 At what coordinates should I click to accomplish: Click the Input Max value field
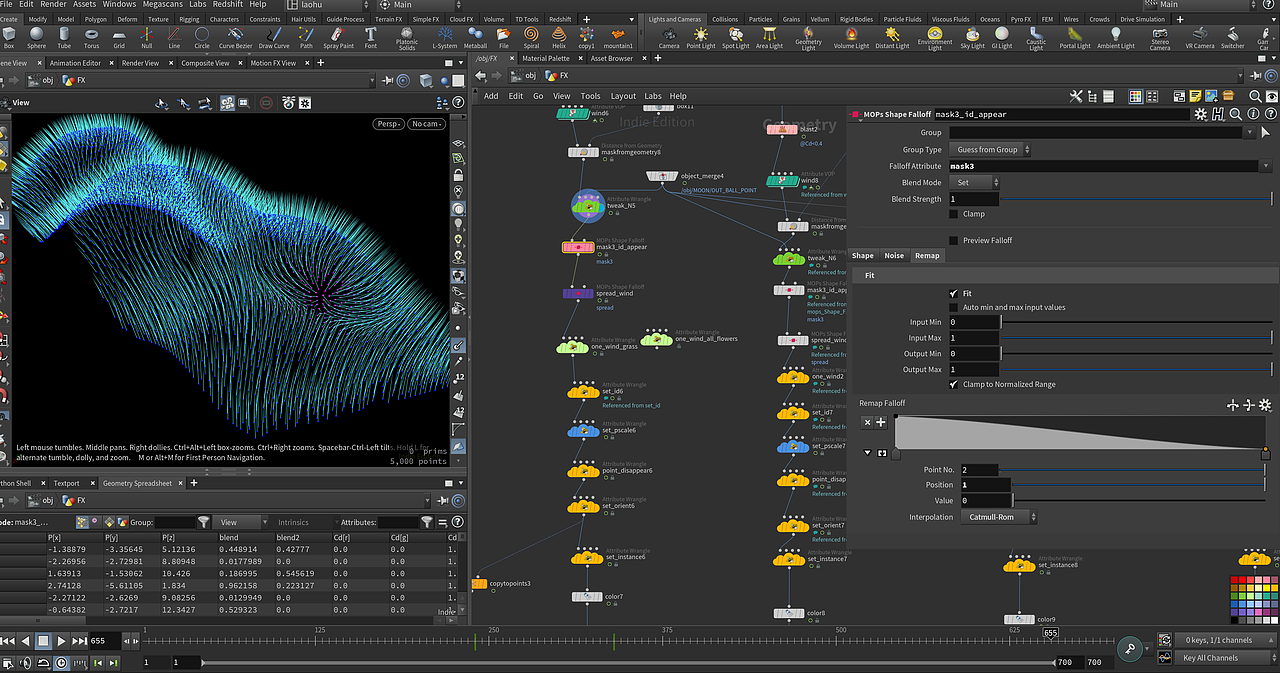(x=974, y=338)
